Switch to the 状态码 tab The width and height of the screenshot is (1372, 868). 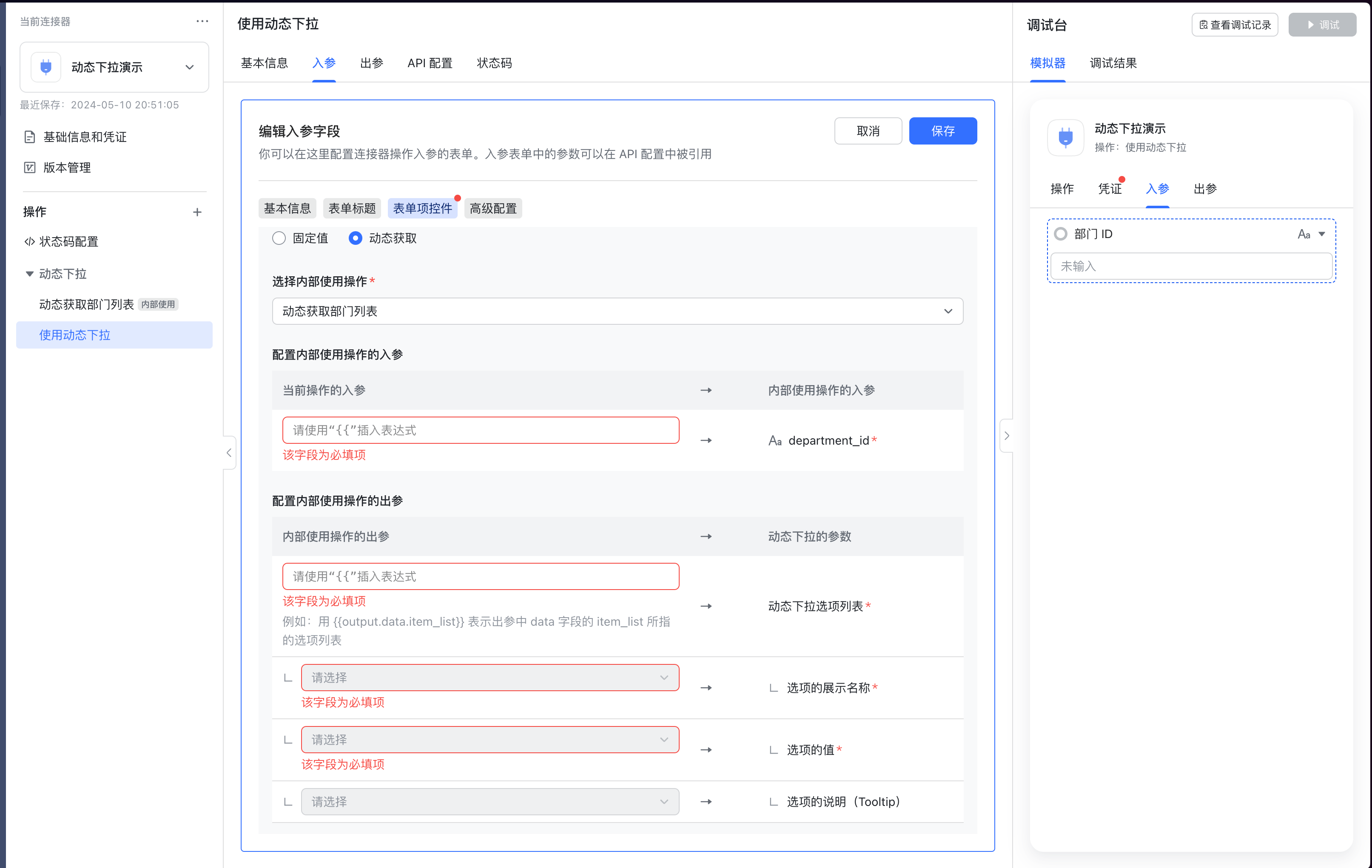(494, 63)
